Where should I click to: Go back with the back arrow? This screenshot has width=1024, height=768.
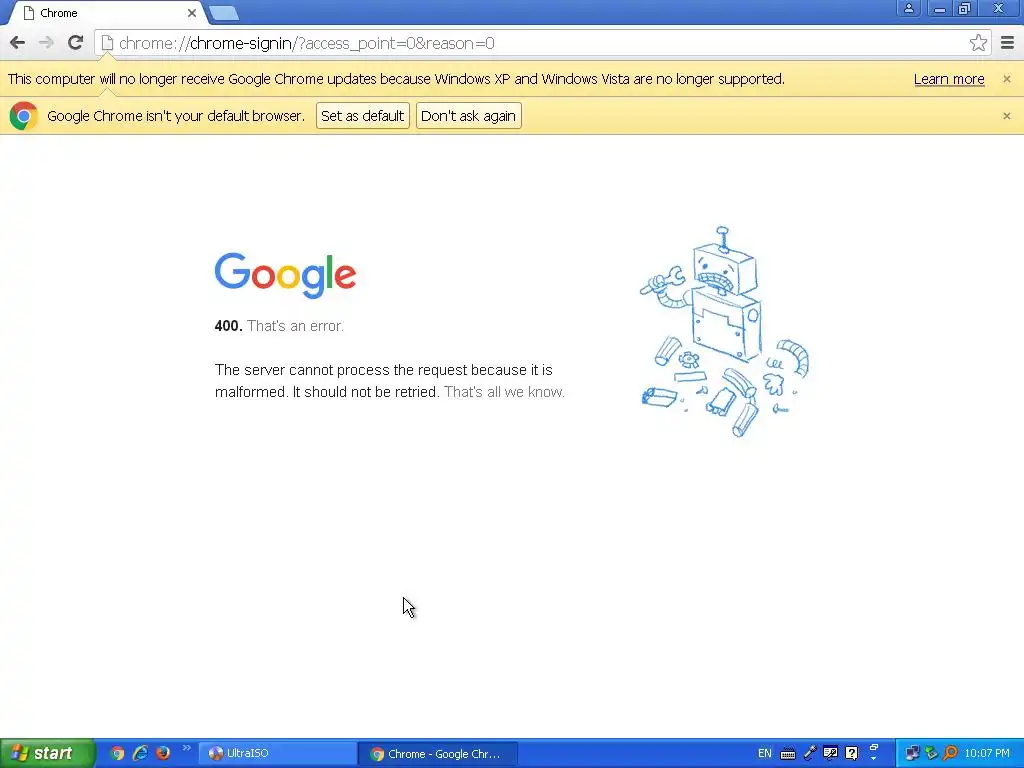(18, 43)
